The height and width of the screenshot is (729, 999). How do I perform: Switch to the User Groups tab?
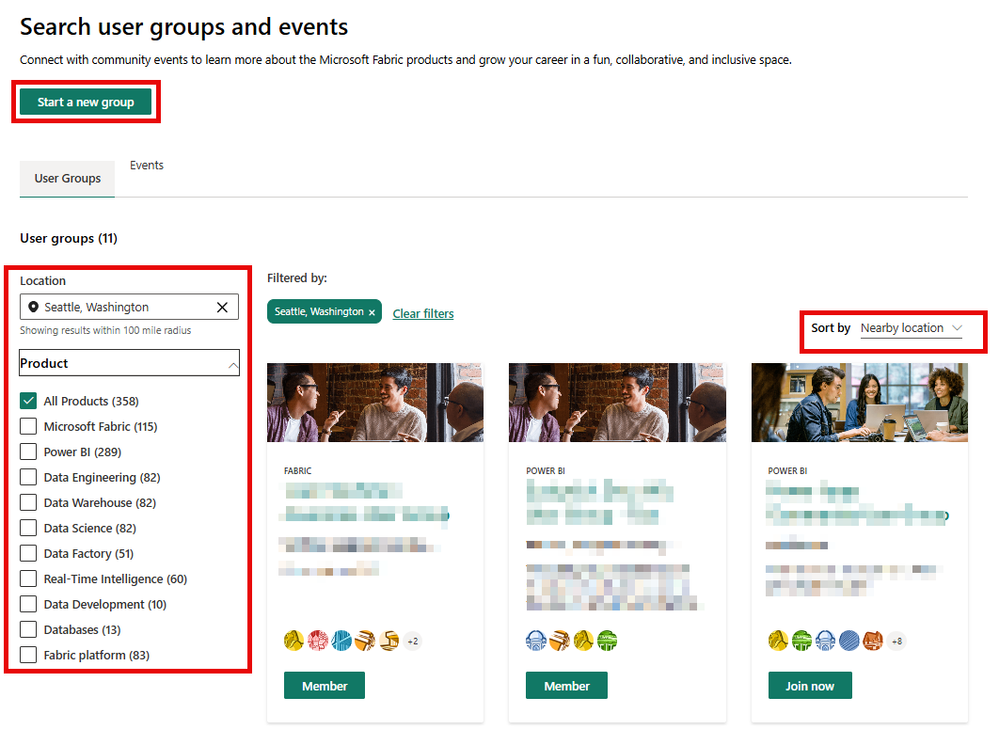point(68,178)
